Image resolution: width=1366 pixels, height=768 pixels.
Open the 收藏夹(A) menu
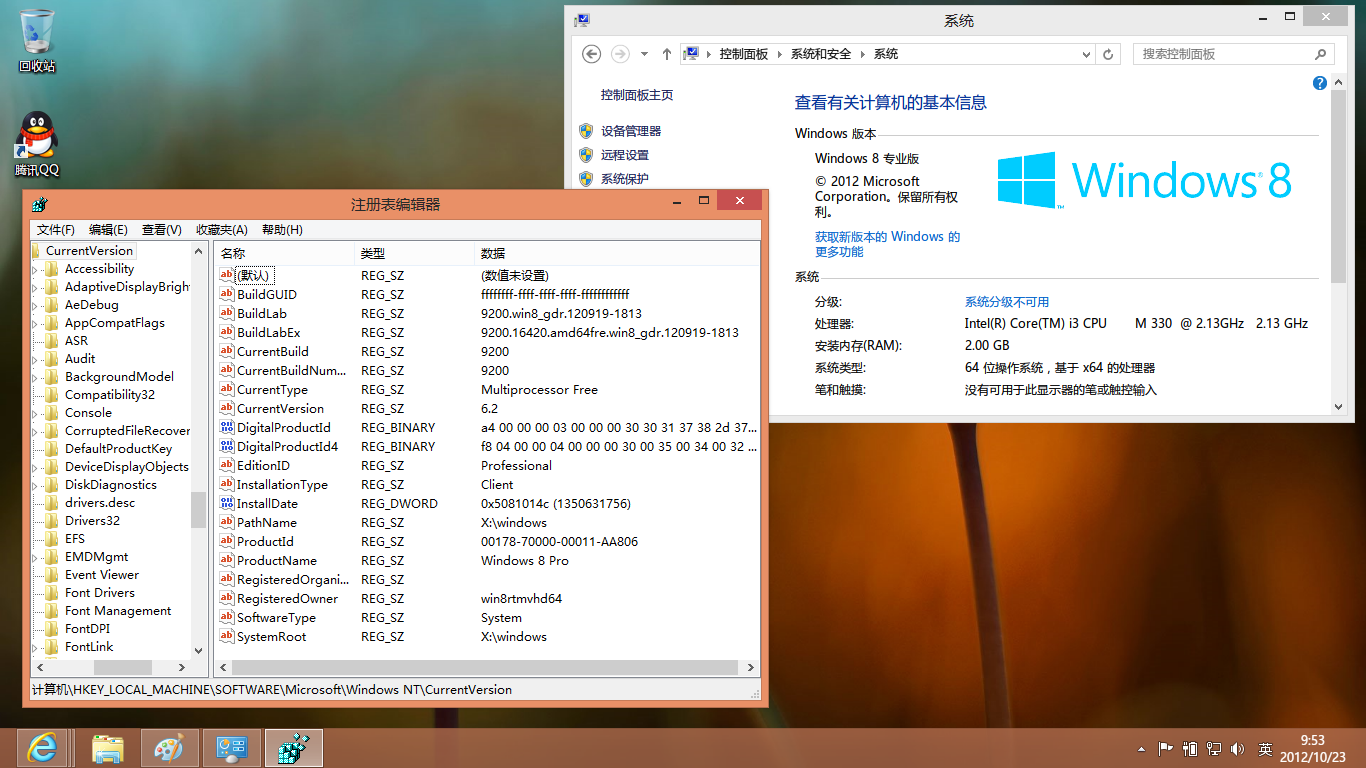point(221,230)
